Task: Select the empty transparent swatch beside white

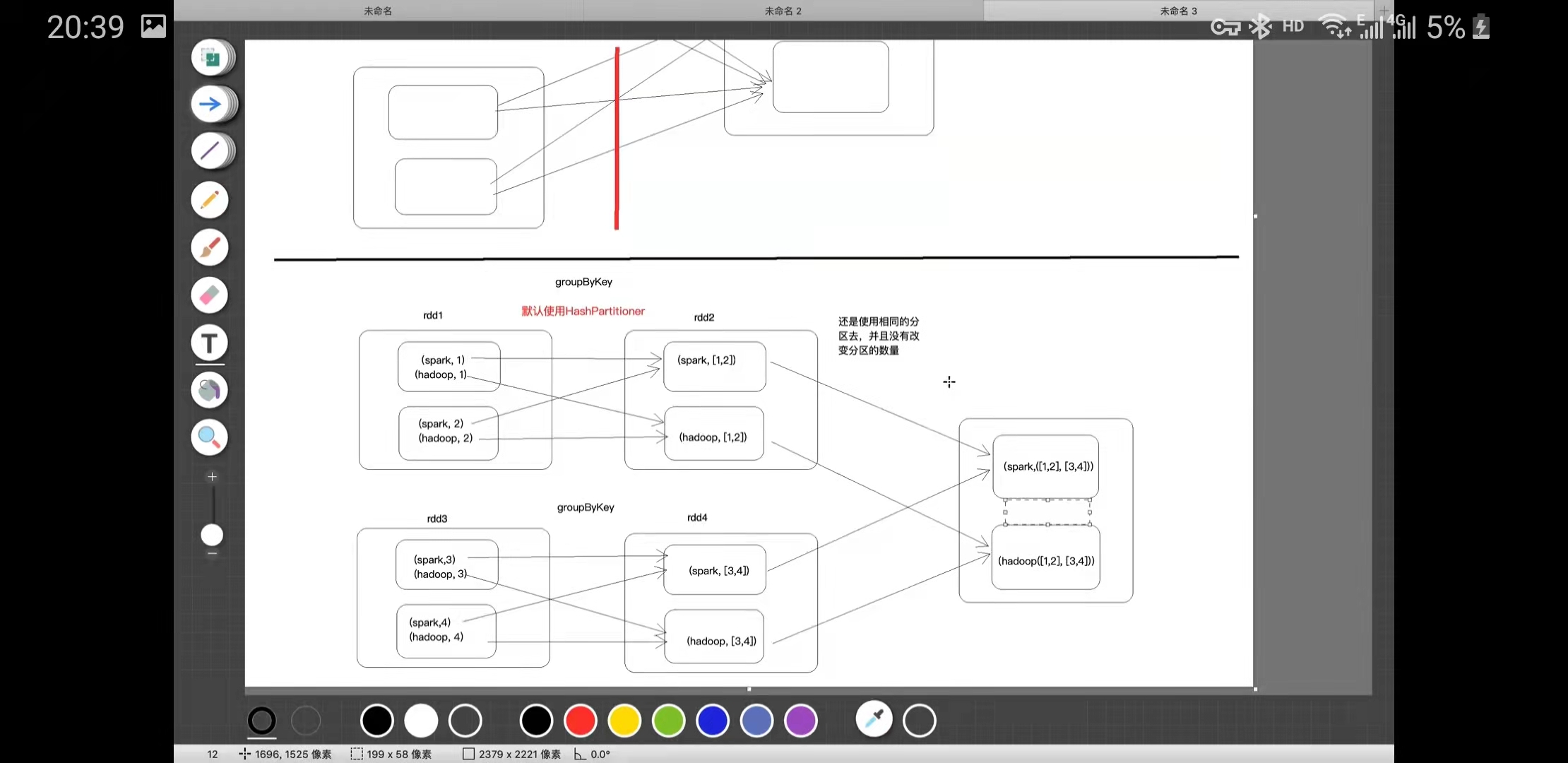Action: click(465, 721)
